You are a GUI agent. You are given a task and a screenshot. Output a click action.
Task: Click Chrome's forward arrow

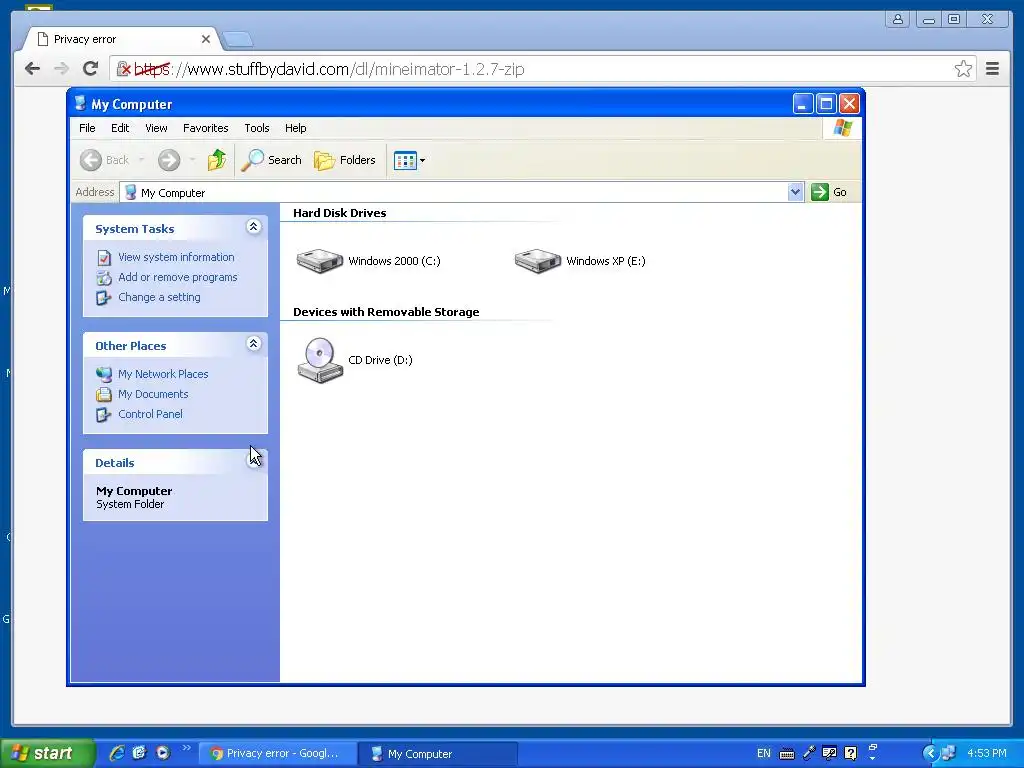(61, 69)
